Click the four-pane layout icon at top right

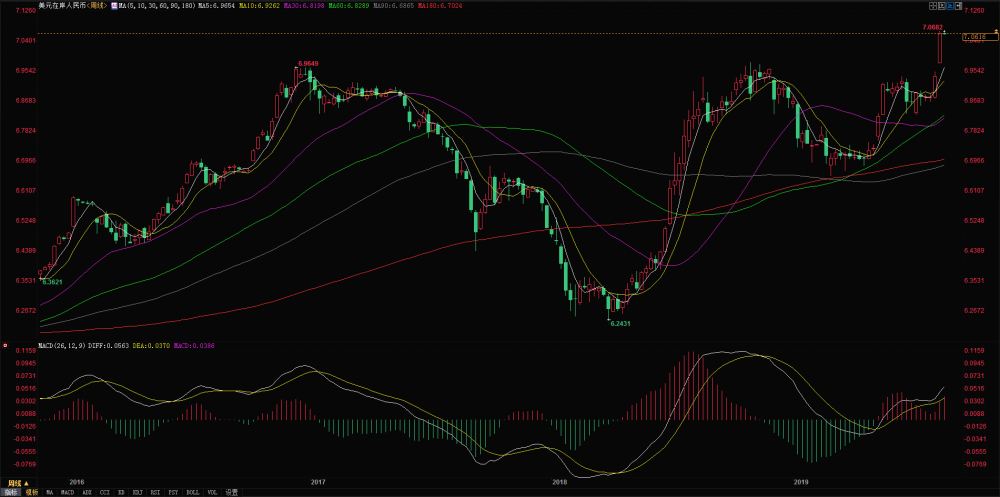coord(933,6)
